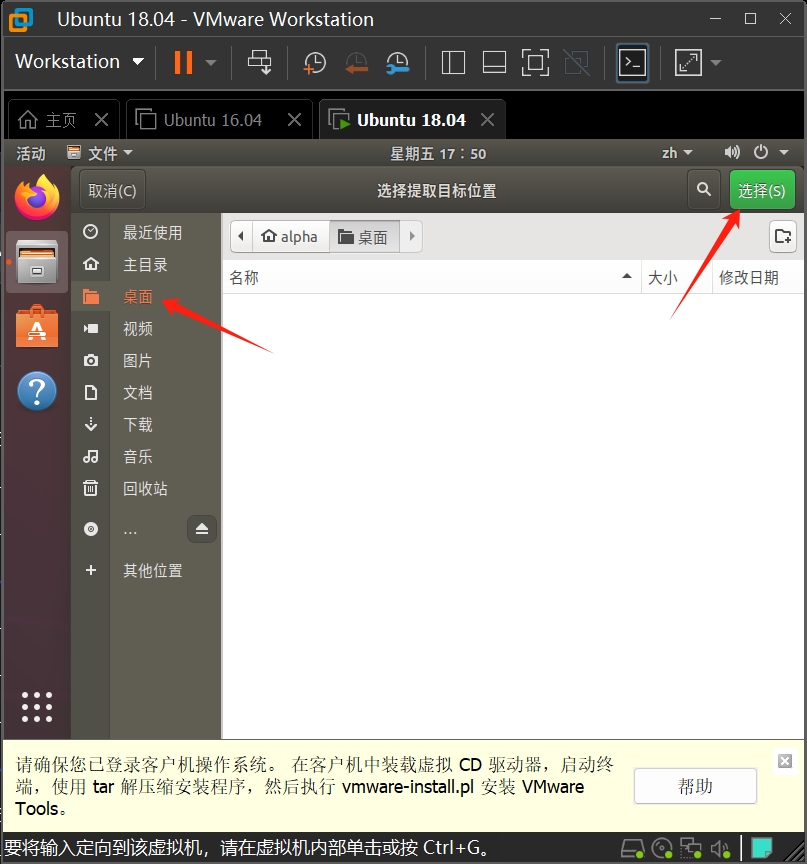
Task: Select 桌面 in the sidebar
Action: point(137,296)
